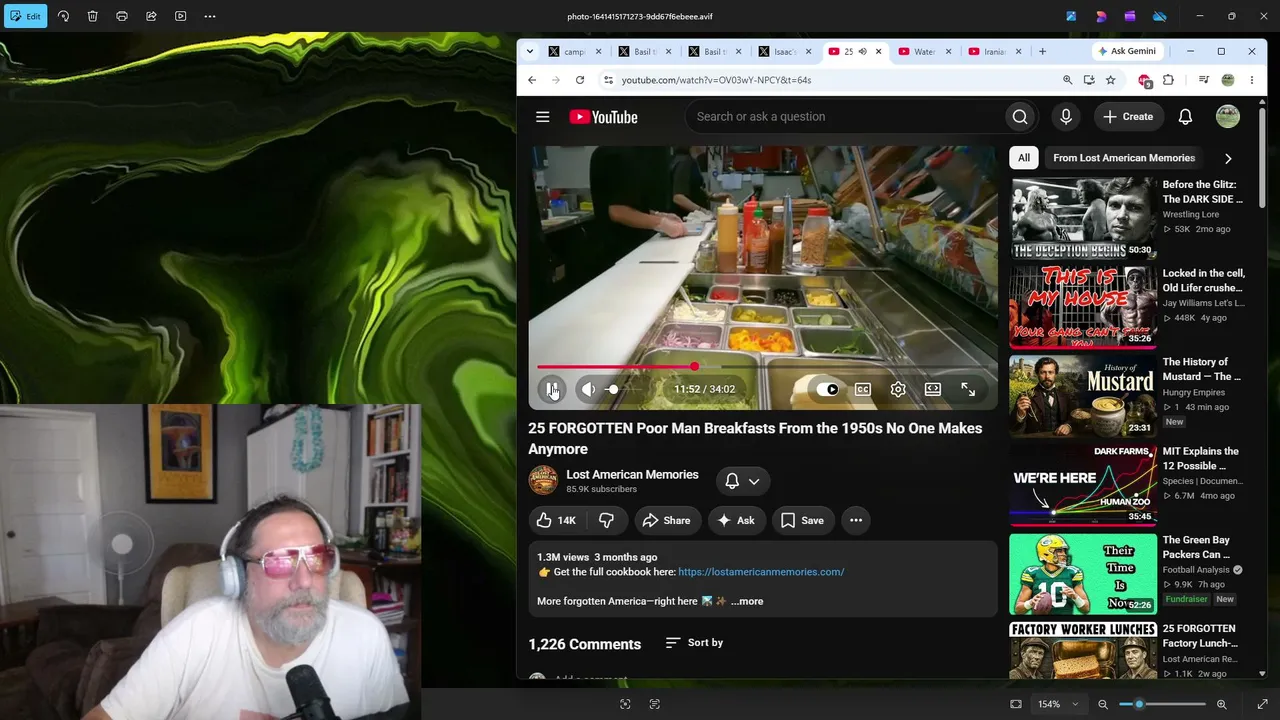
Task: Open the browser tab search chevron
Action: click(530, 51)
